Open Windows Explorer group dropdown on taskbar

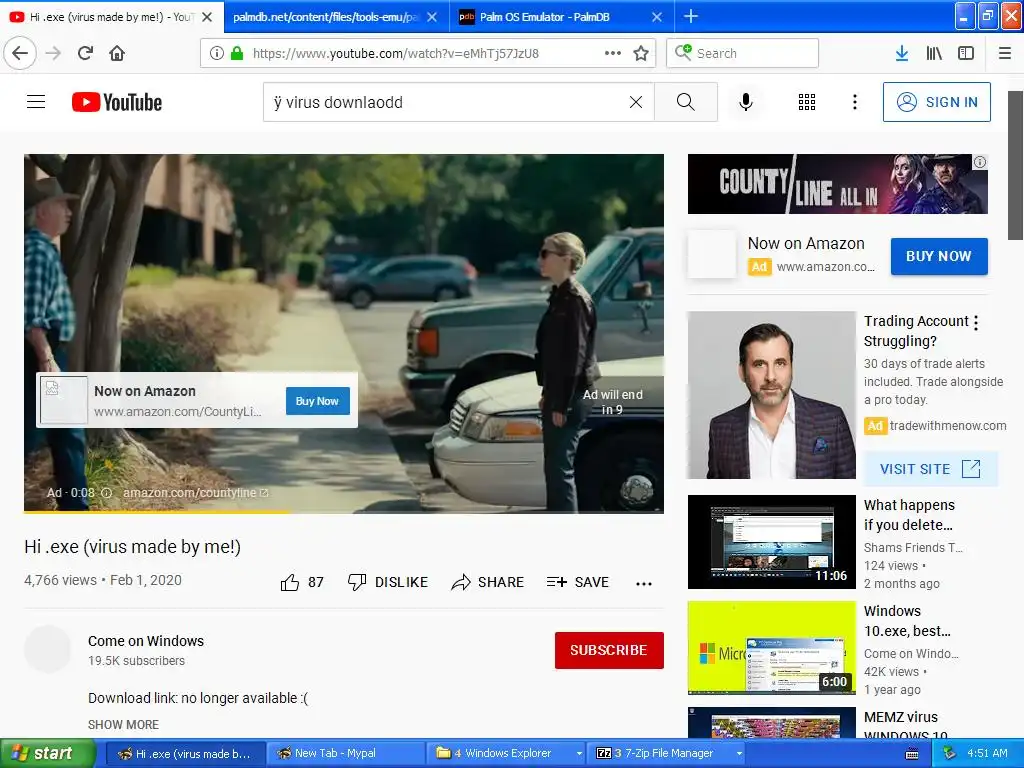tap(579, 754)
